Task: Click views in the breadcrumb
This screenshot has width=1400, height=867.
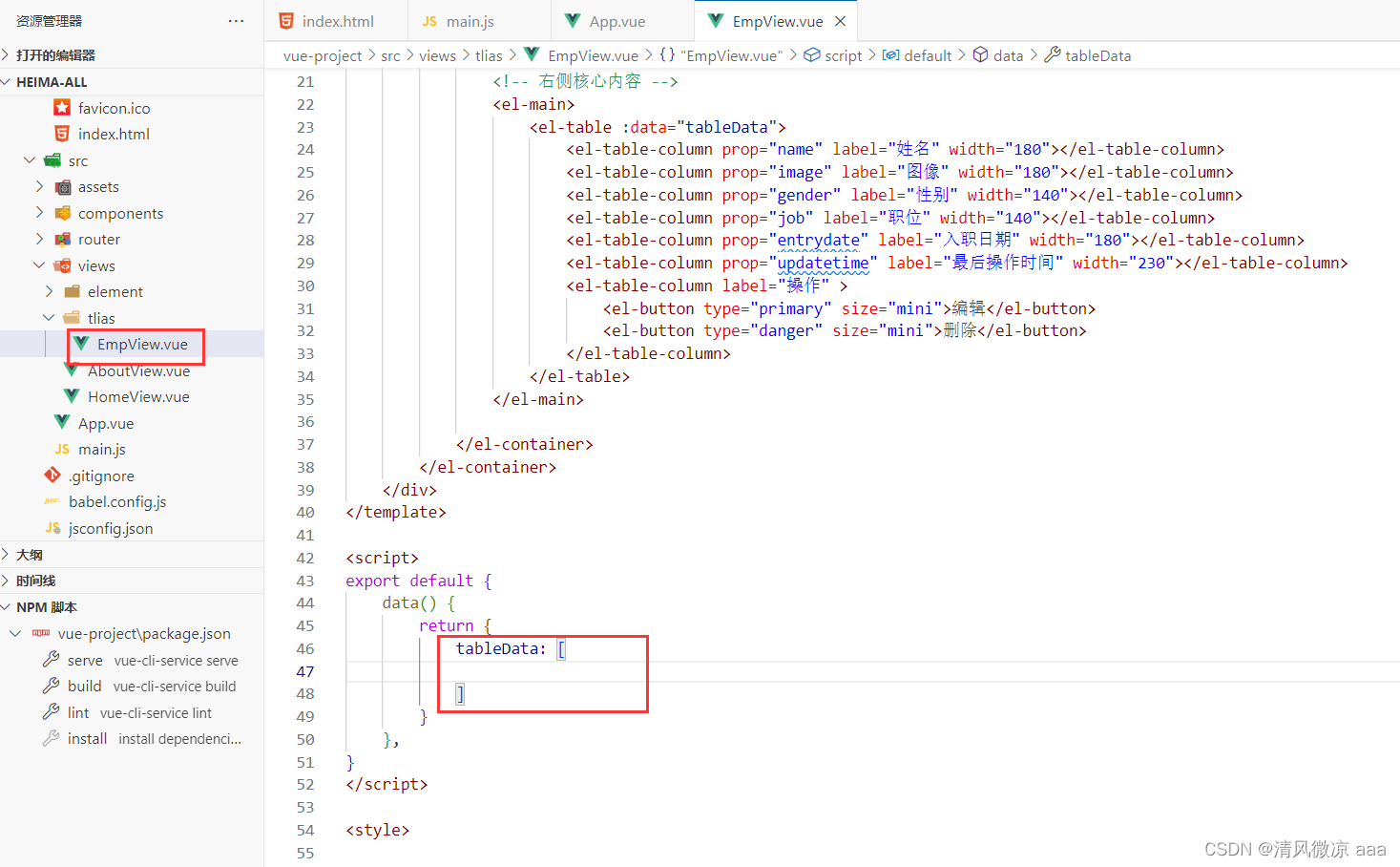Action: click(437, 56)
